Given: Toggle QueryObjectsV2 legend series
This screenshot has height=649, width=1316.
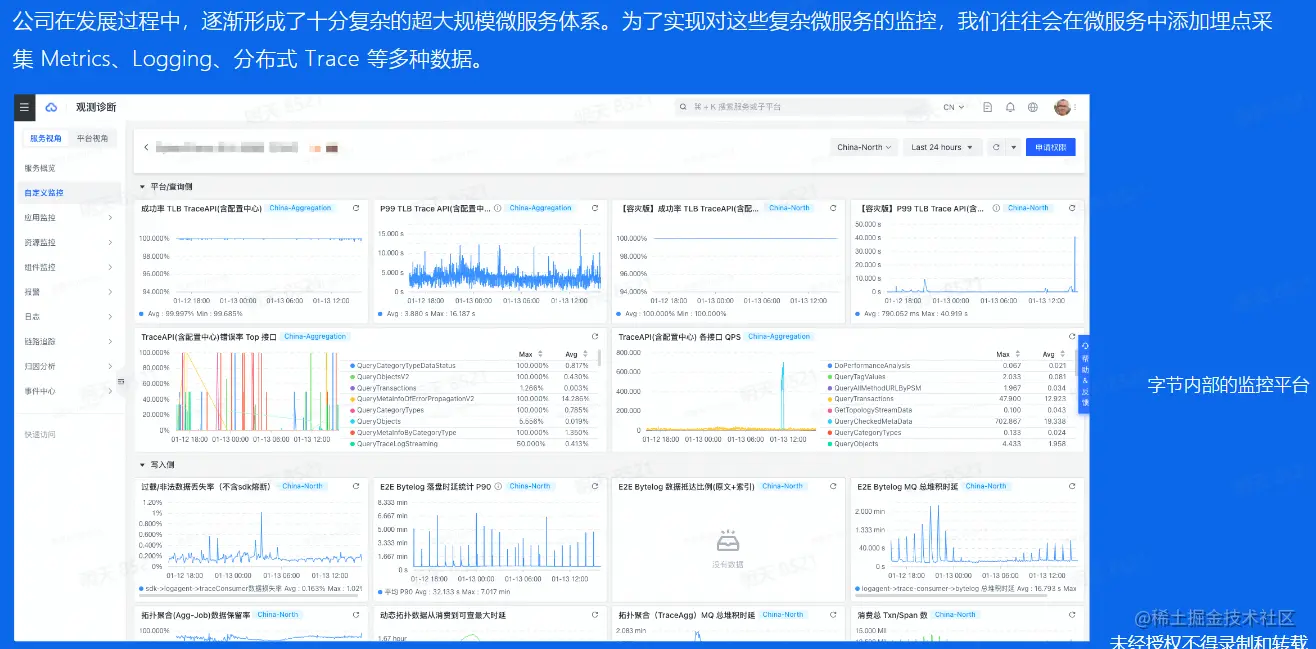Looking at the screenshot, I should [x=378, y=376].
